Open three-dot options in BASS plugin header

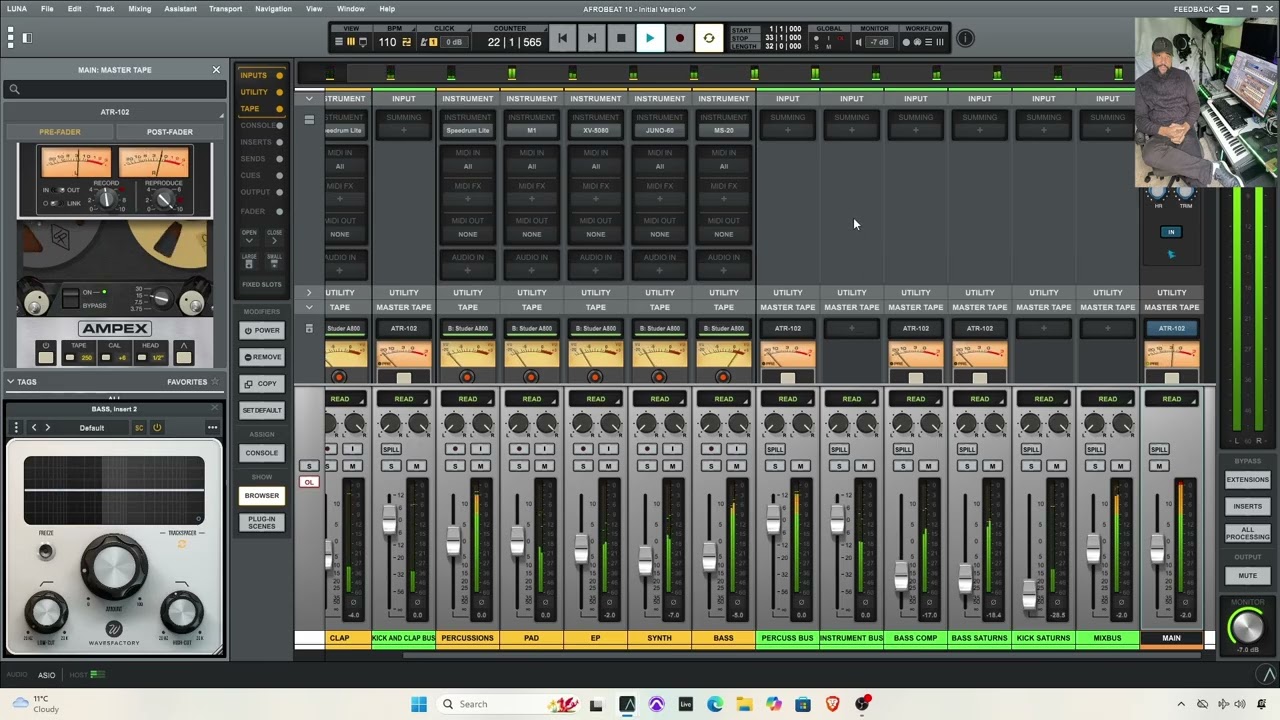tap(212, 427)
